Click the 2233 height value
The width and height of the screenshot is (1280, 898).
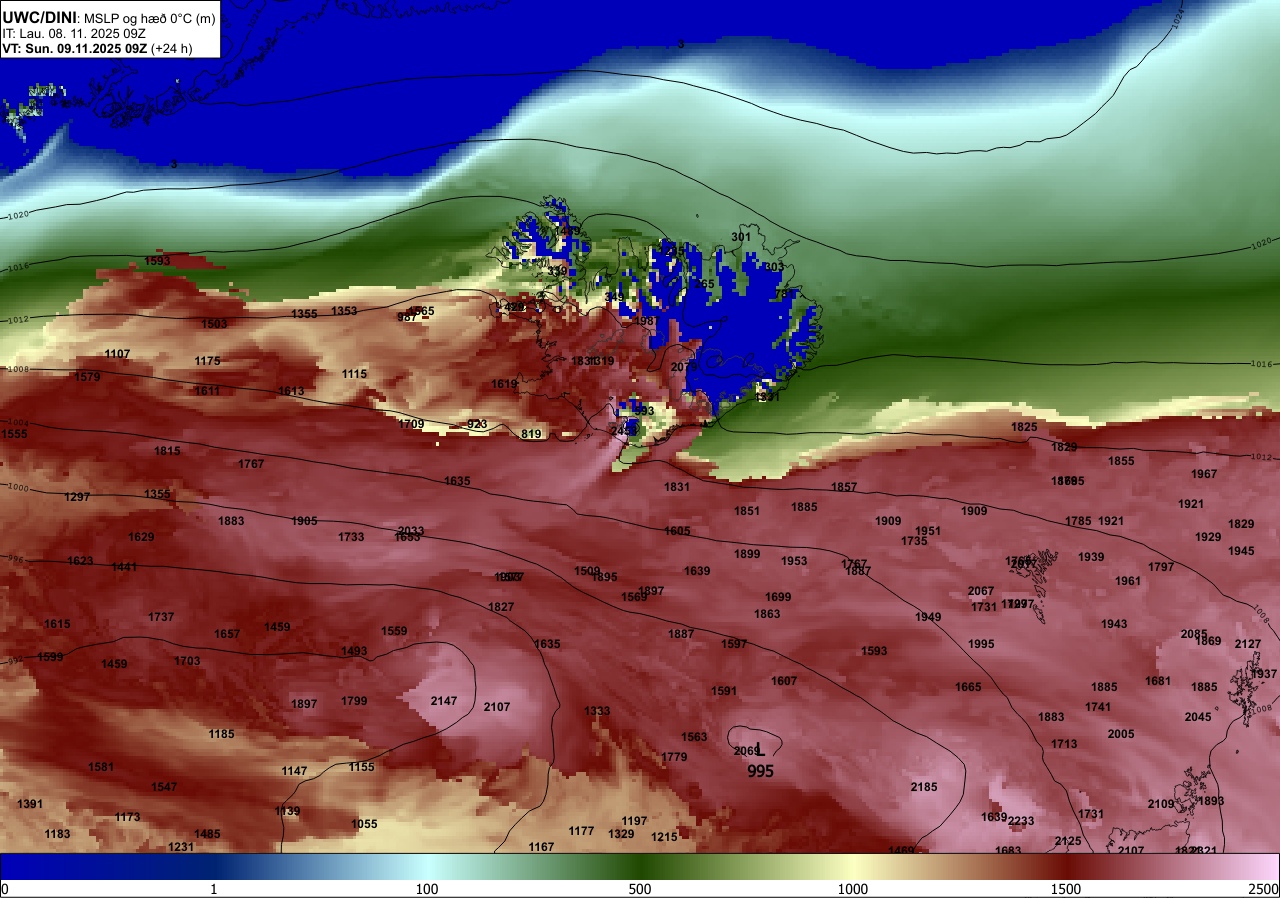(1021, 821)
